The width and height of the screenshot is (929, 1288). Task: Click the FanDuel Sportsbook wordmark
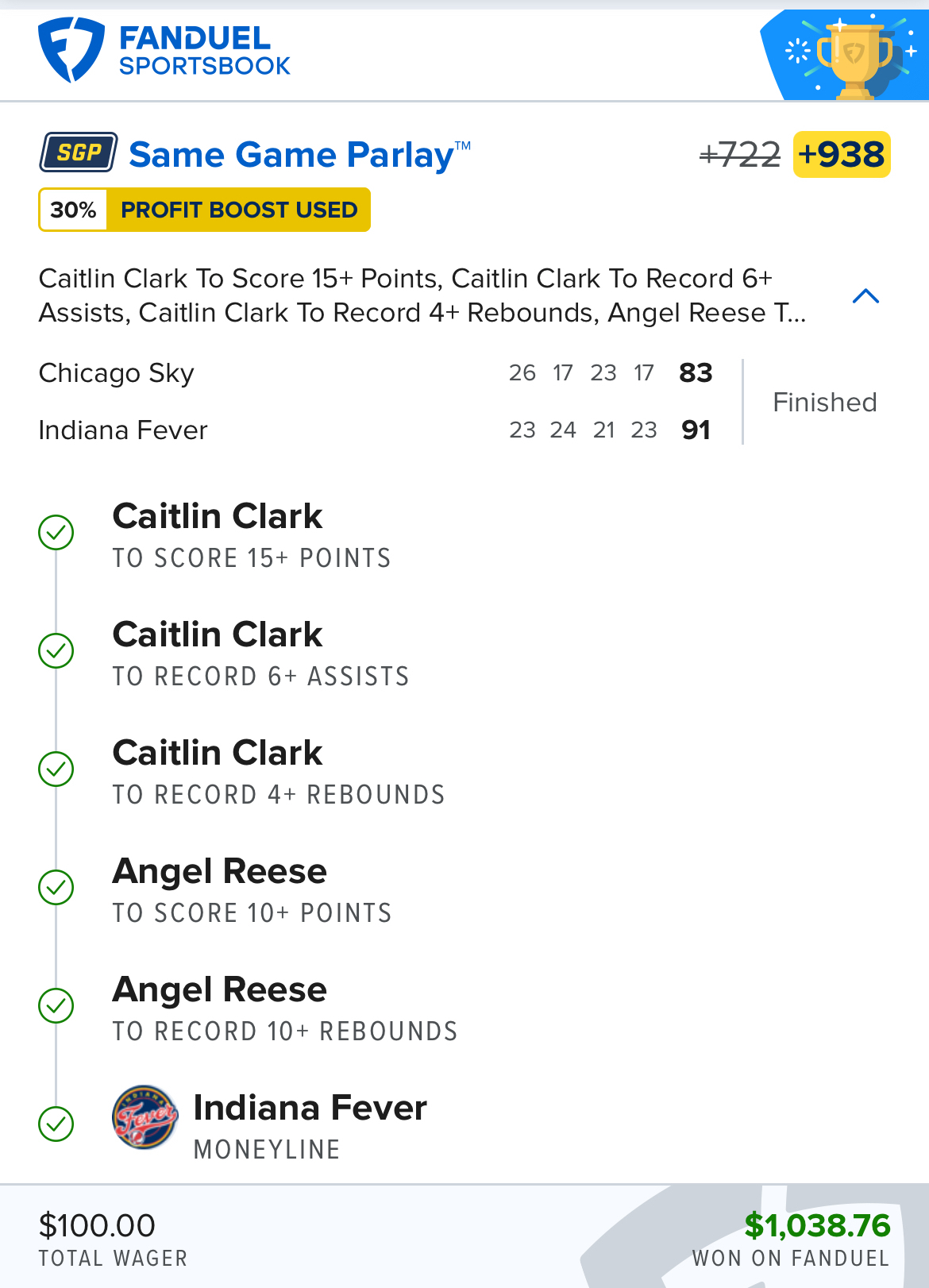[x=204, y=51]
